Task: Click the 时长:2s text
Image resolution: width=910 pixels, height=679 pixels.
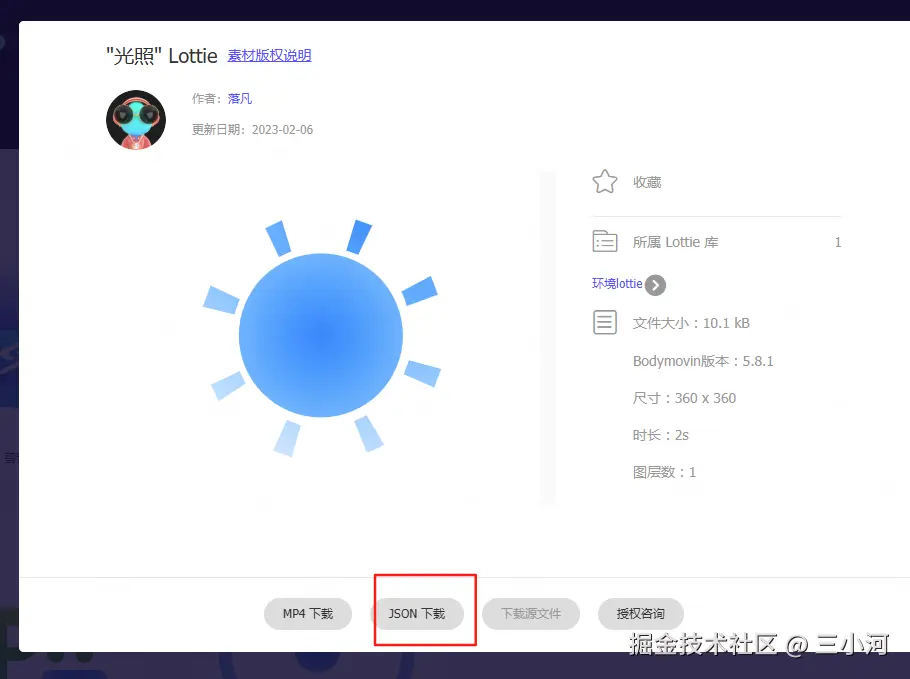Action: click(x=660, y=435)
